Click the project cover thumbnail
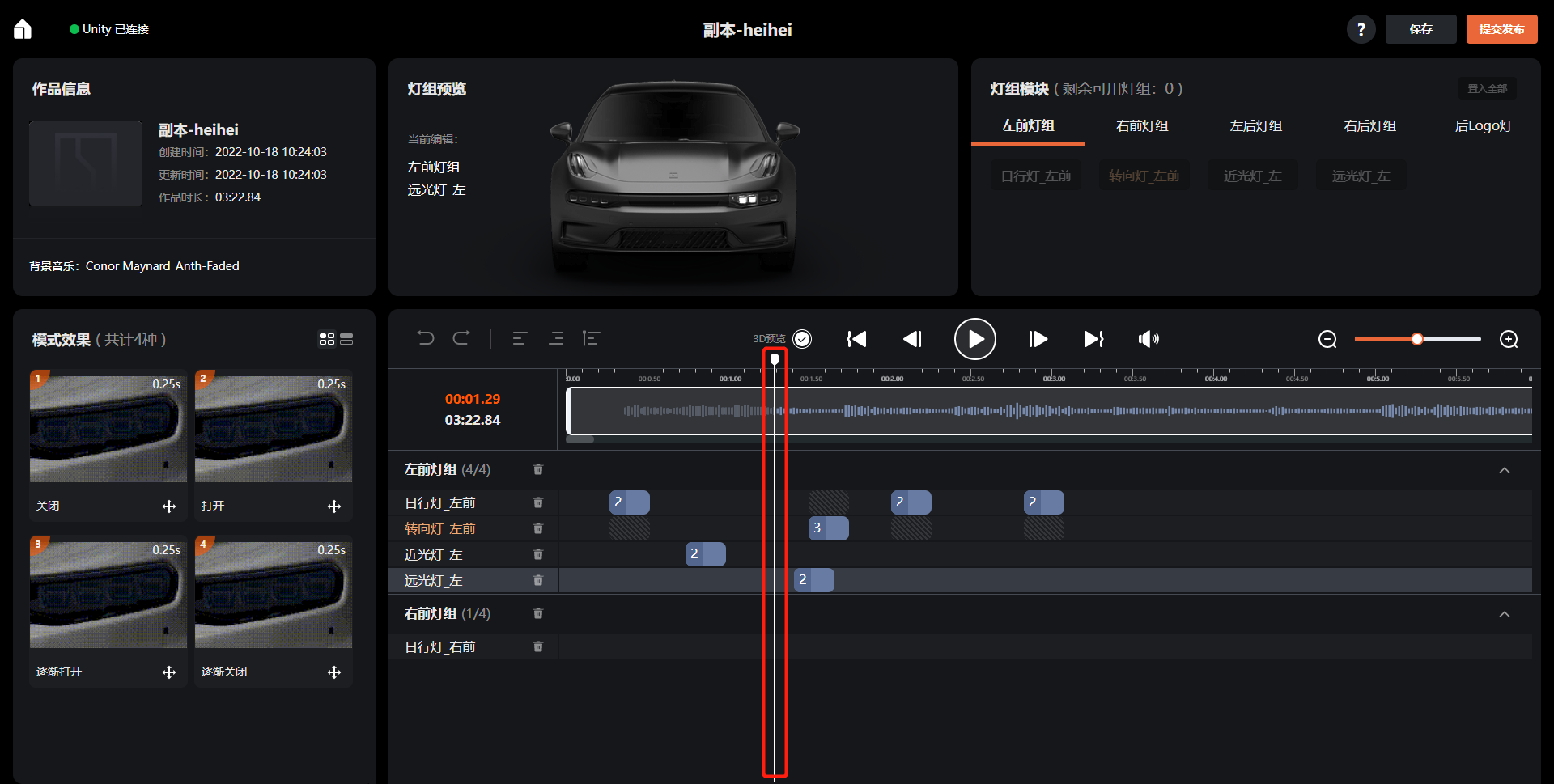The width and height of the screenshot is (1554, 784). 86,163
